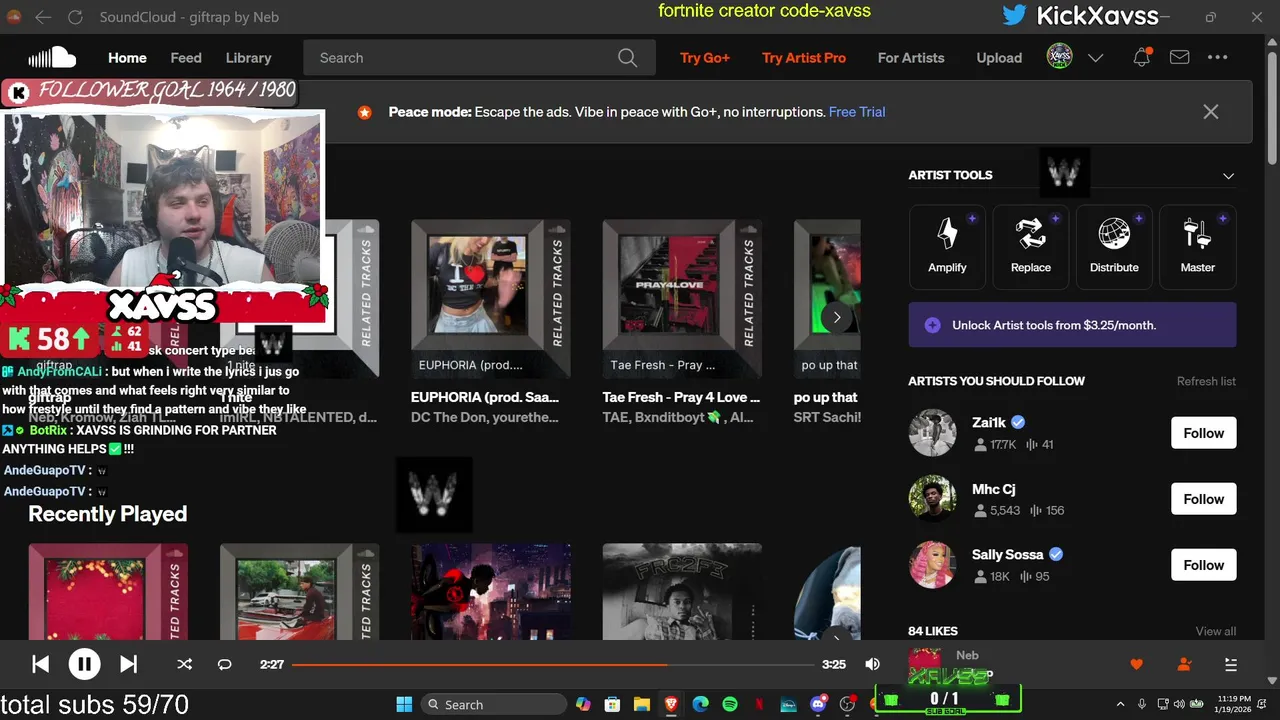Show next related tracks carousel arrow
The height and width of the screenshot is (720, 1280).
pos(836,318)
